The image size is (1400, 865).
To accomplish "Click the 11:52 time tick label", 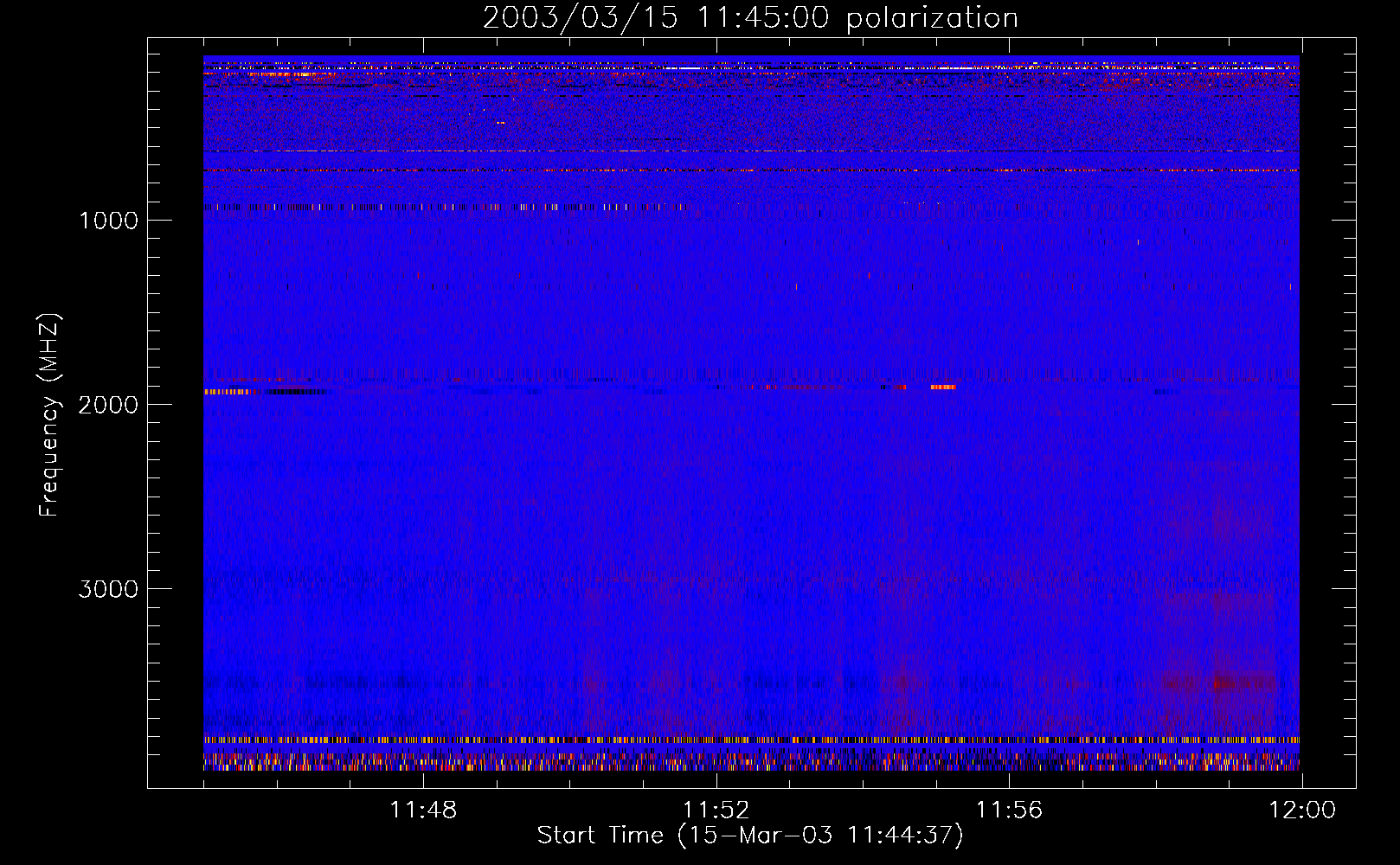I will pos(716,811).
